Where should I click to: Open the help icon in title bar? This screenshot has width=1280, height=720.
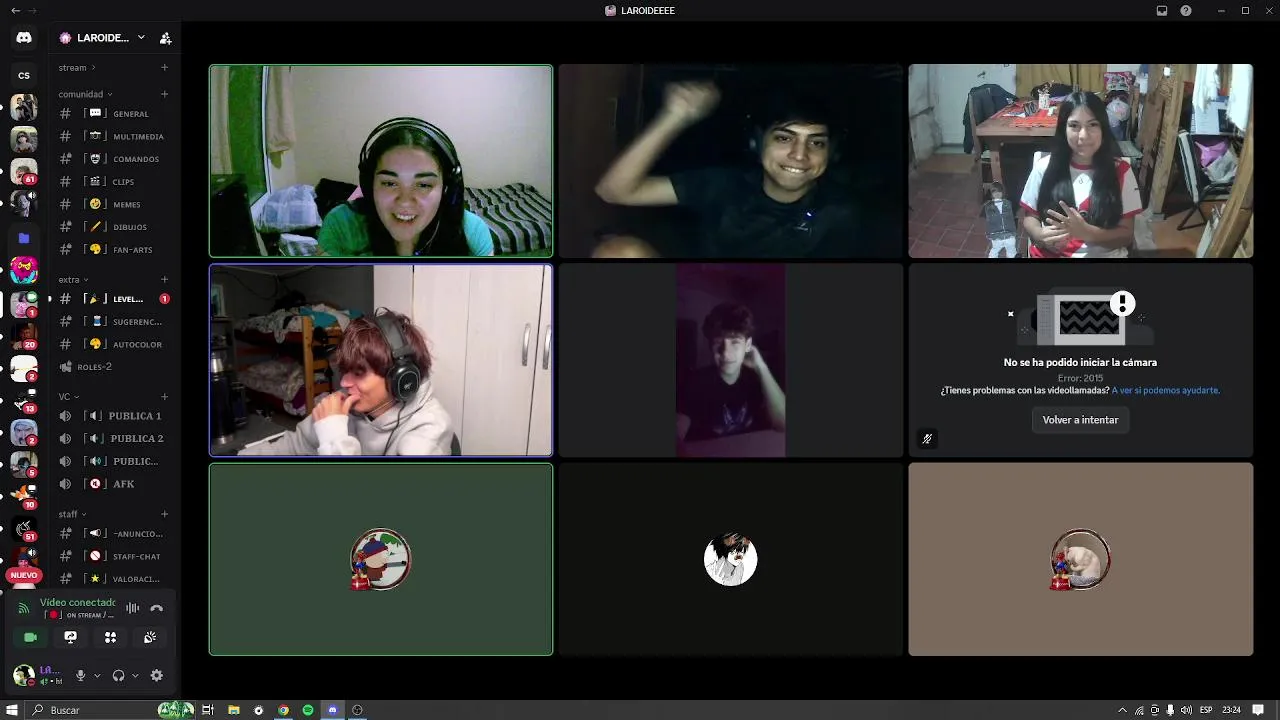coord(1186,10)
